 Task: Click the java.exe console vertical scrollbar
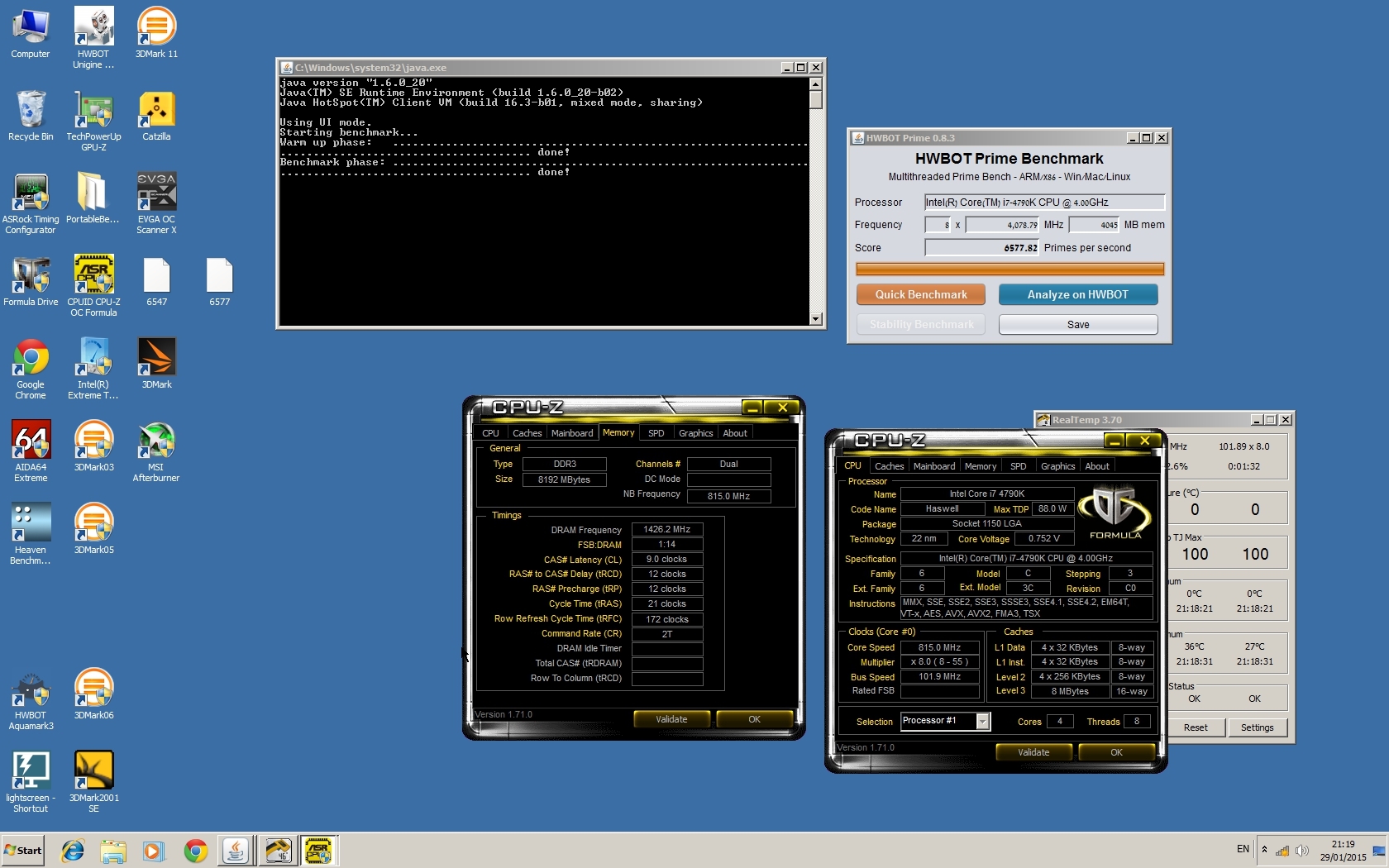pyautogui.click(x=815, y=202)
